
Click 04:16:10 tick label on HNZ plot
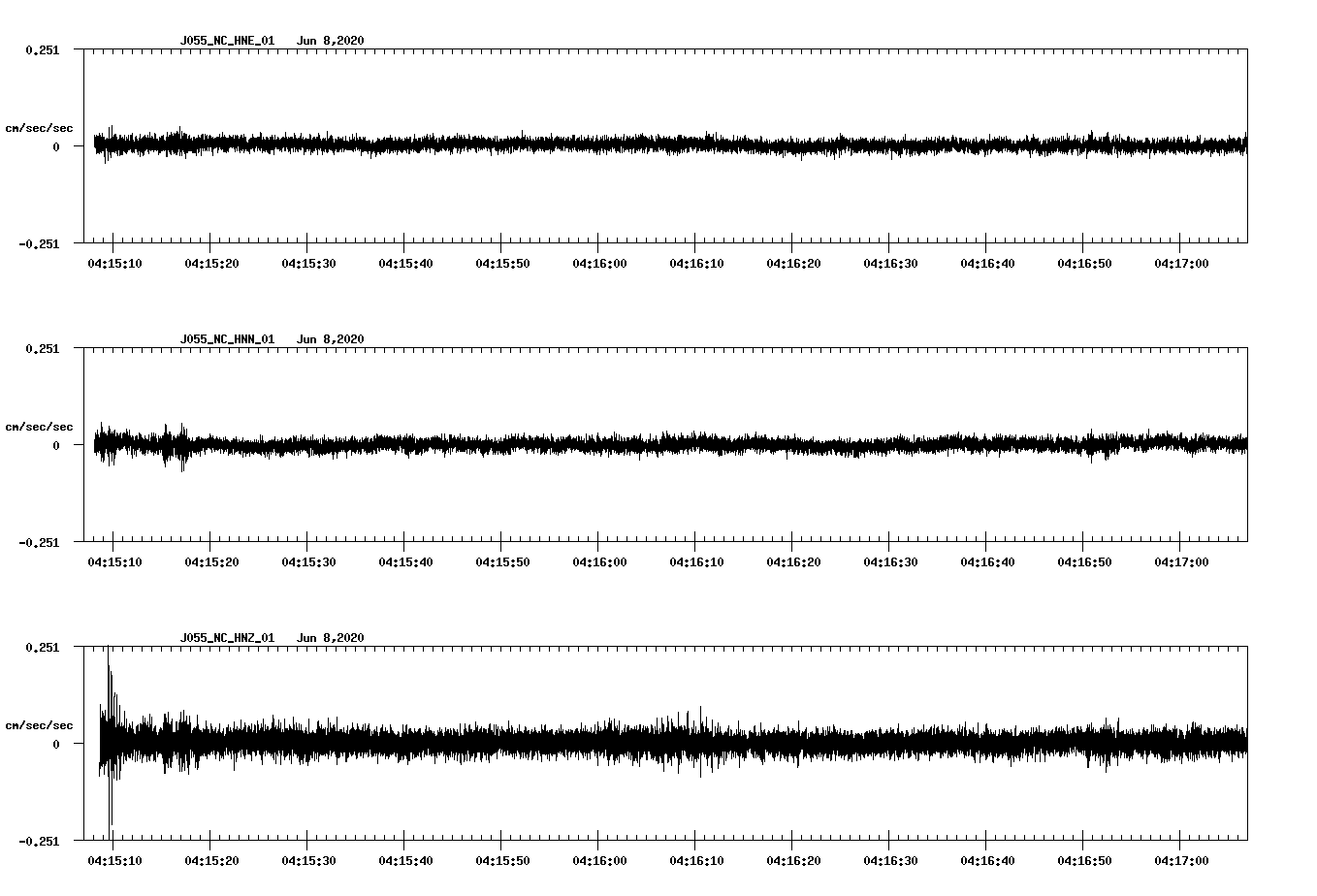[x=696, y=861]
